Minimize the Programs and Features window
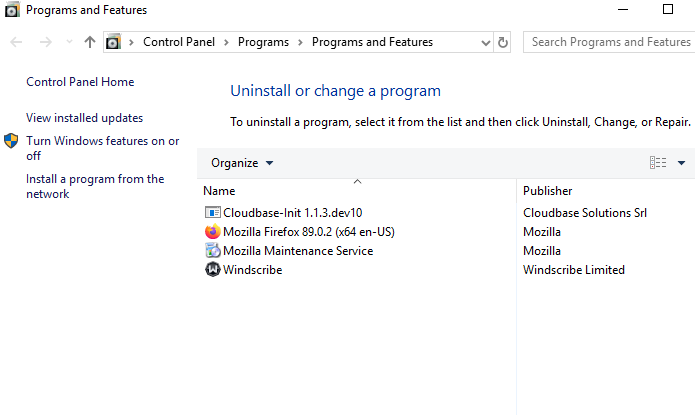 pyautogui.click(x=623, y=9)
